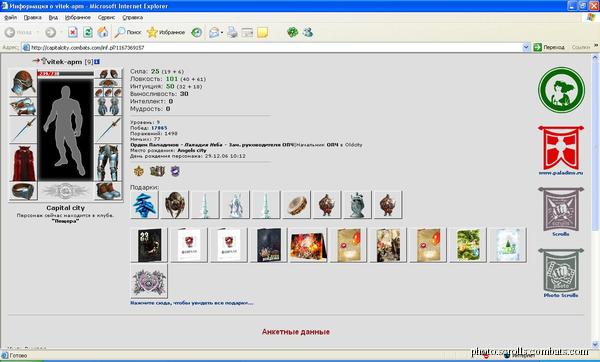
Task: Open the green lady emblem badge
Action: [561, 90]
